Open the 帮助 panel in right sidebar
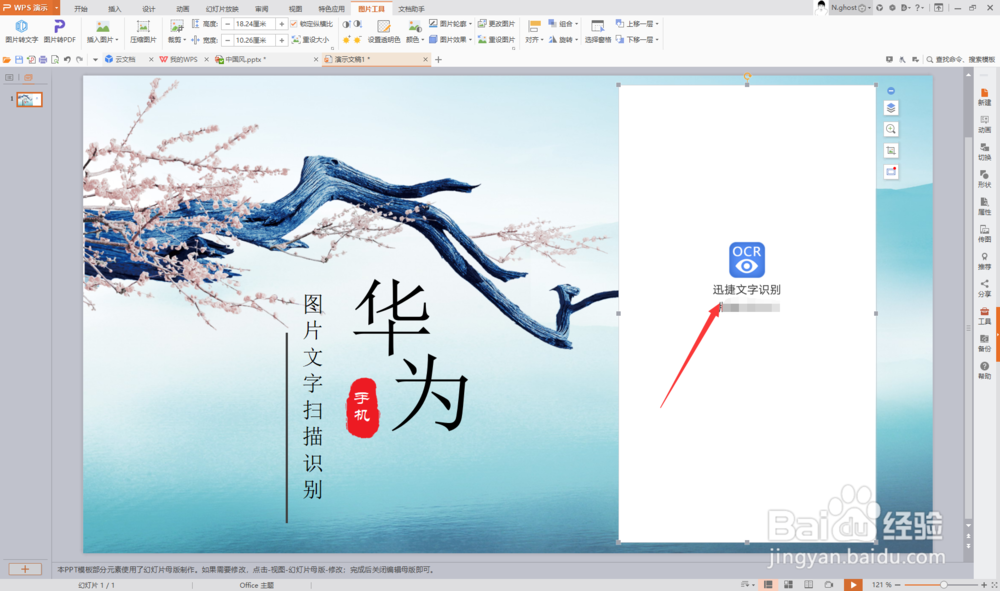 (985, 370)
